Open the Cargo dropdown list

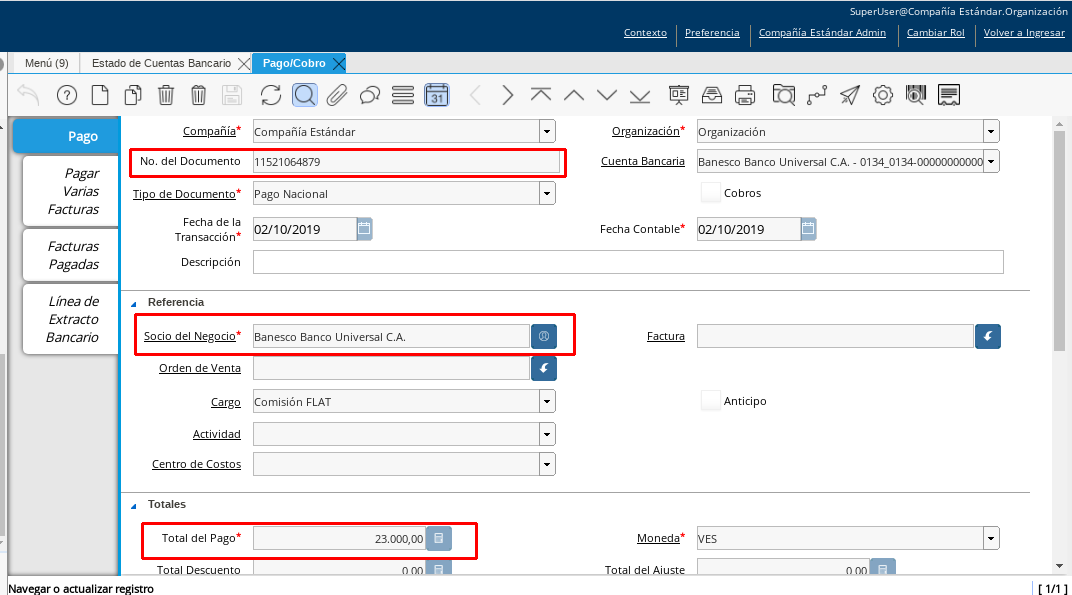[547, 402]
